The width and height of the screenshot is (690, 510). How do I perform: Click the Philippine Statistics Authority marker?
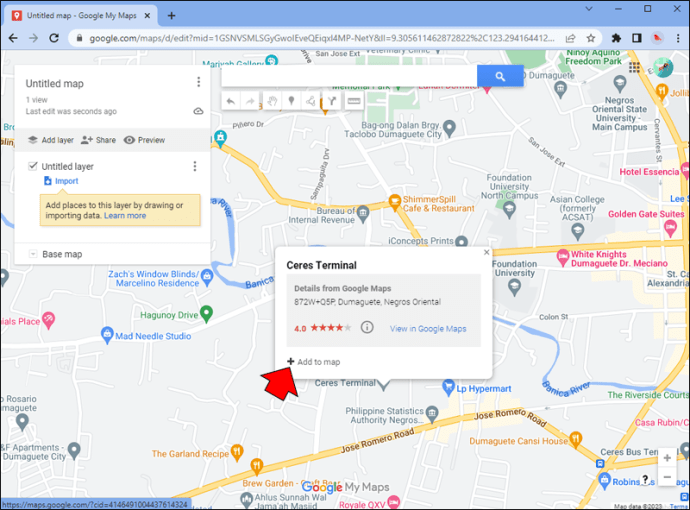[432, 414]
